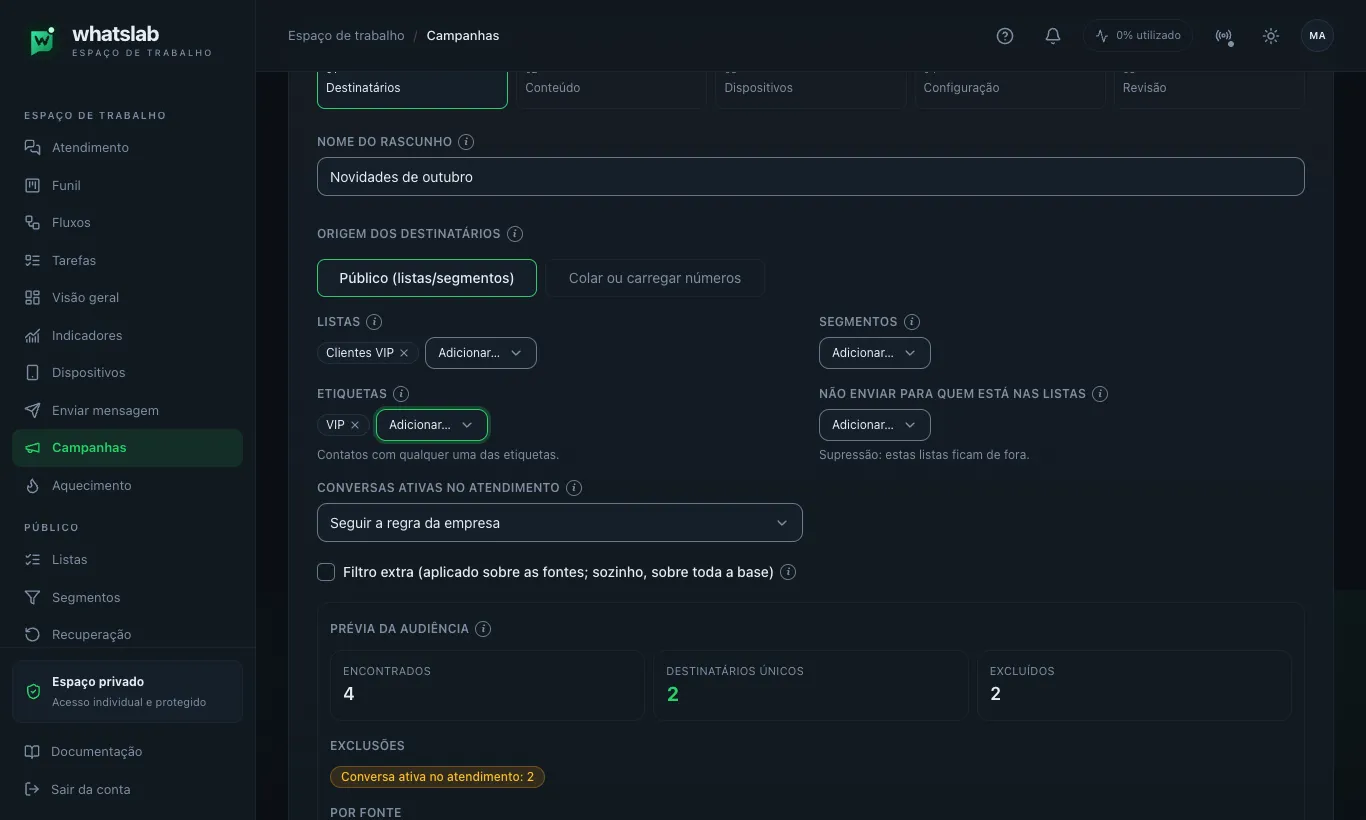Image resolution: width=1366 pixels, height=820 pixels.
Task: Open the suppression lists Adicionar dropdown
Action: click(x=875, y=425)
